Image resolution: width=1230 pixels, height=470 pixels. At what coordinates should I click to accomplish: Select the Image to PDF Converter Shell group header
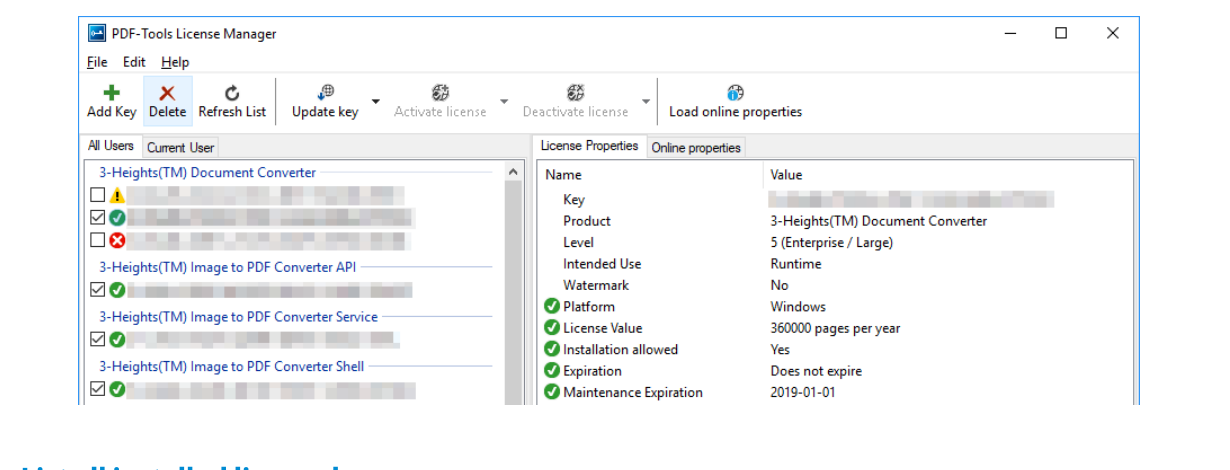point(231,366)
